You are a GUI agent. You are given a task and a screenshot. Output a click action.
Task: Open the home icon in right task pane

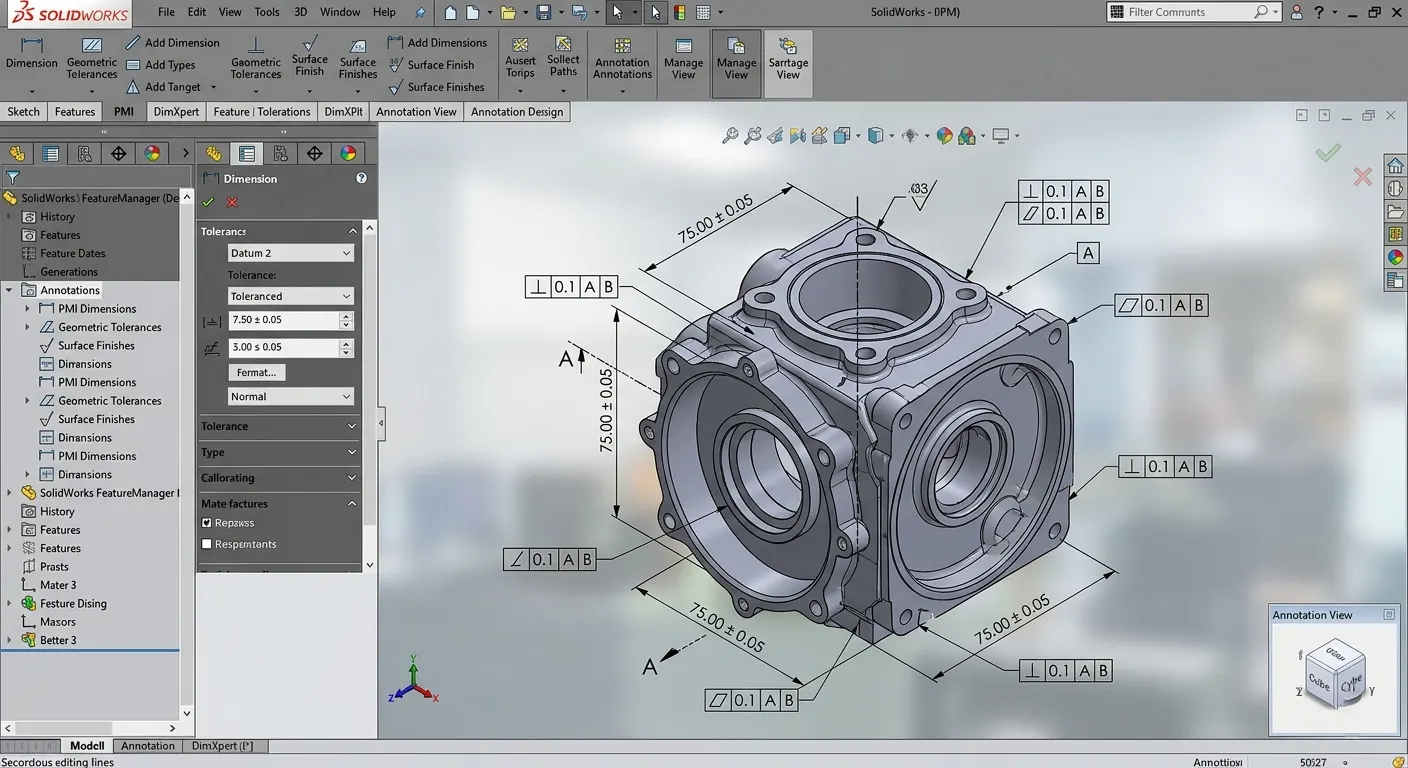1395,166
